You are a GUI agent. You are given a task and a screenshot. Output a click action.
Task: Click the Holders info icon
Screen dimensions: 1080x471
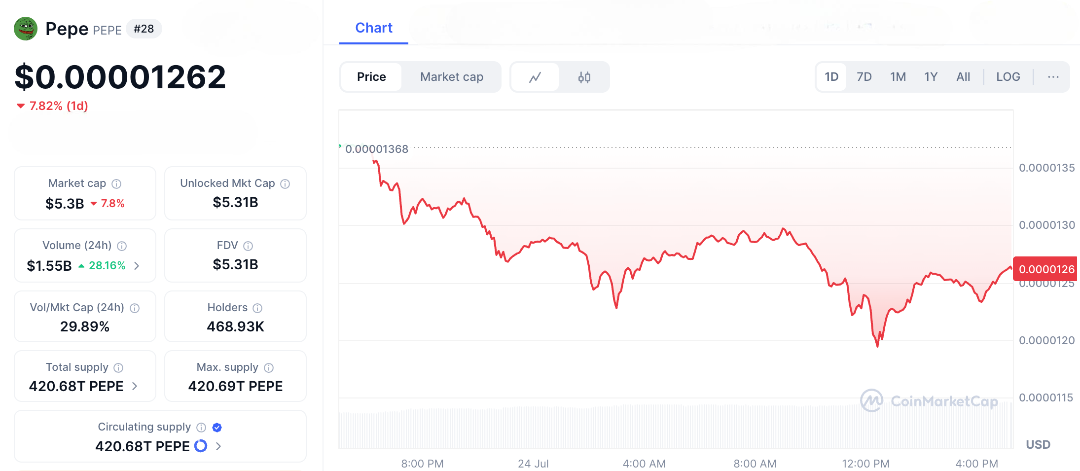257,308
